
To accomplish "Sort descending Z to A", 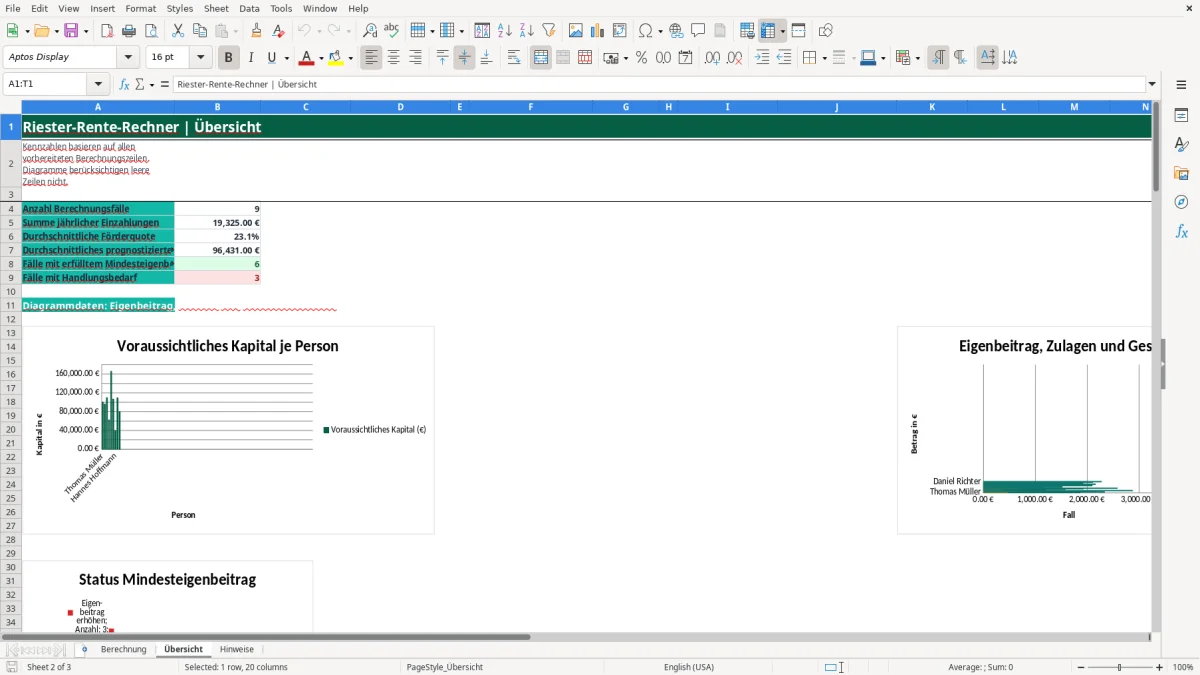I will (526, 31).
